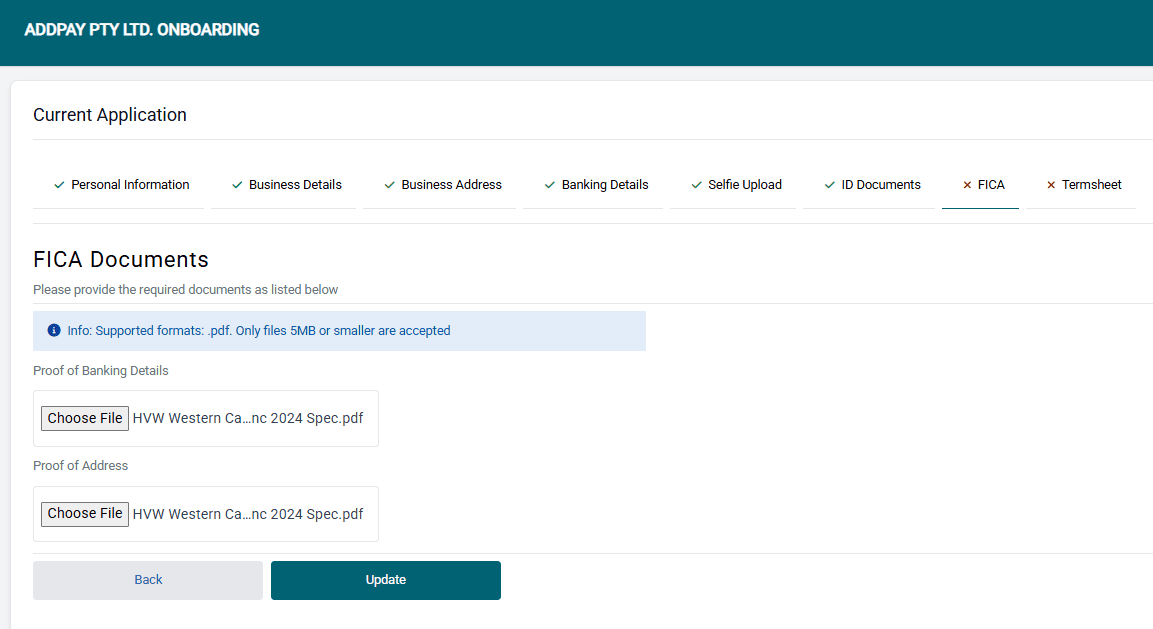Click the checkmark icon beside Banking Details
This screenshot has width=1153, height=629.
click(550, 185)
